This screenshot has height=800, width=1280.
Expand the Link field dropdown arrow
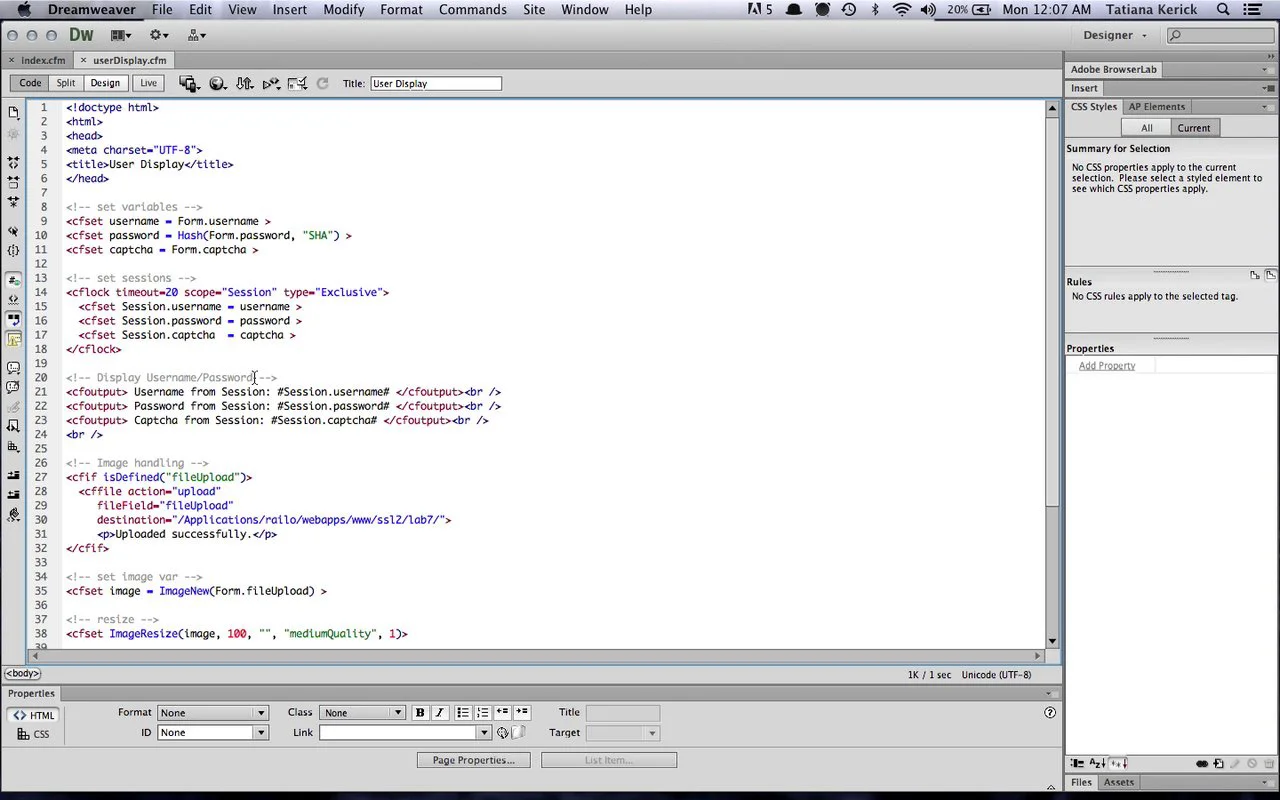pyautogui.click(x=485, y=733)
